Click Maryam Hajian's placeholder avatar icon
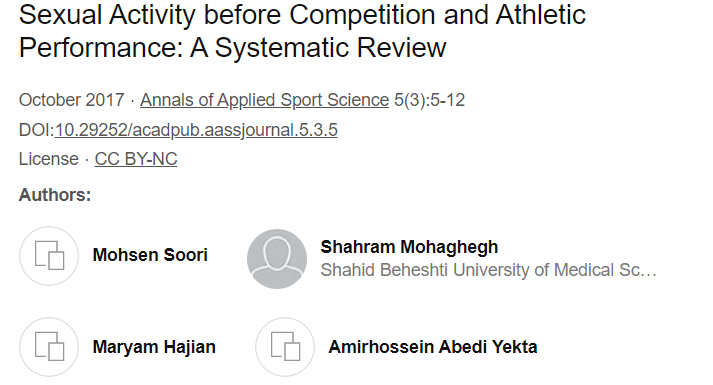713x385 pixels. (49, 347)
